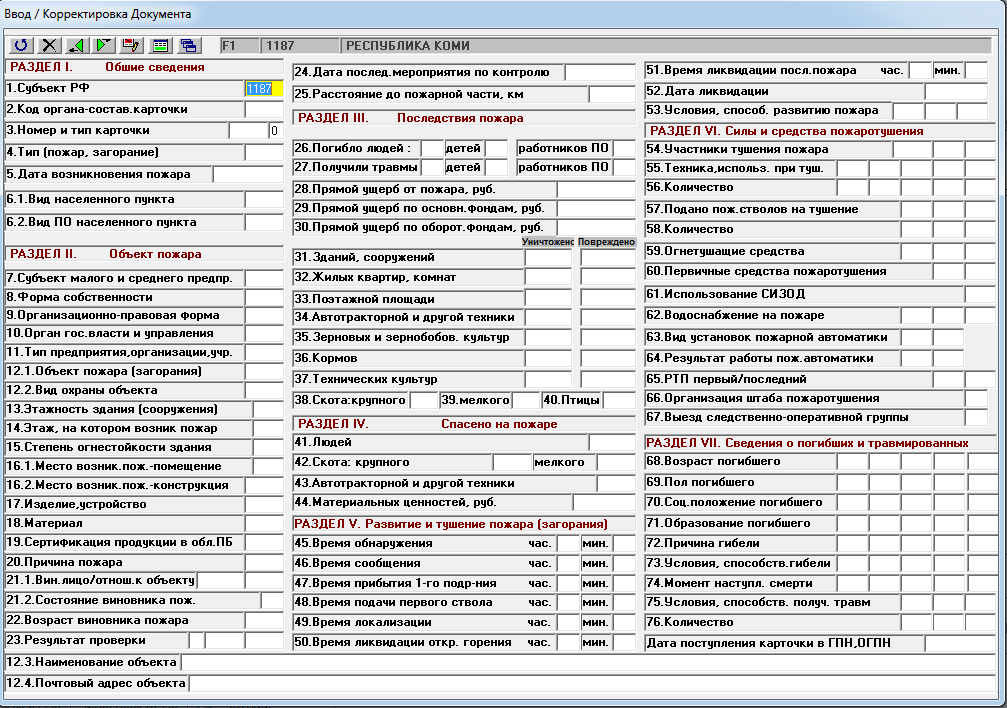This screenshot has width=1007, height=708.
Task: Click the blue refresh arrow toolbar icon
Action: pyautogui.click(x=21, y=45)
